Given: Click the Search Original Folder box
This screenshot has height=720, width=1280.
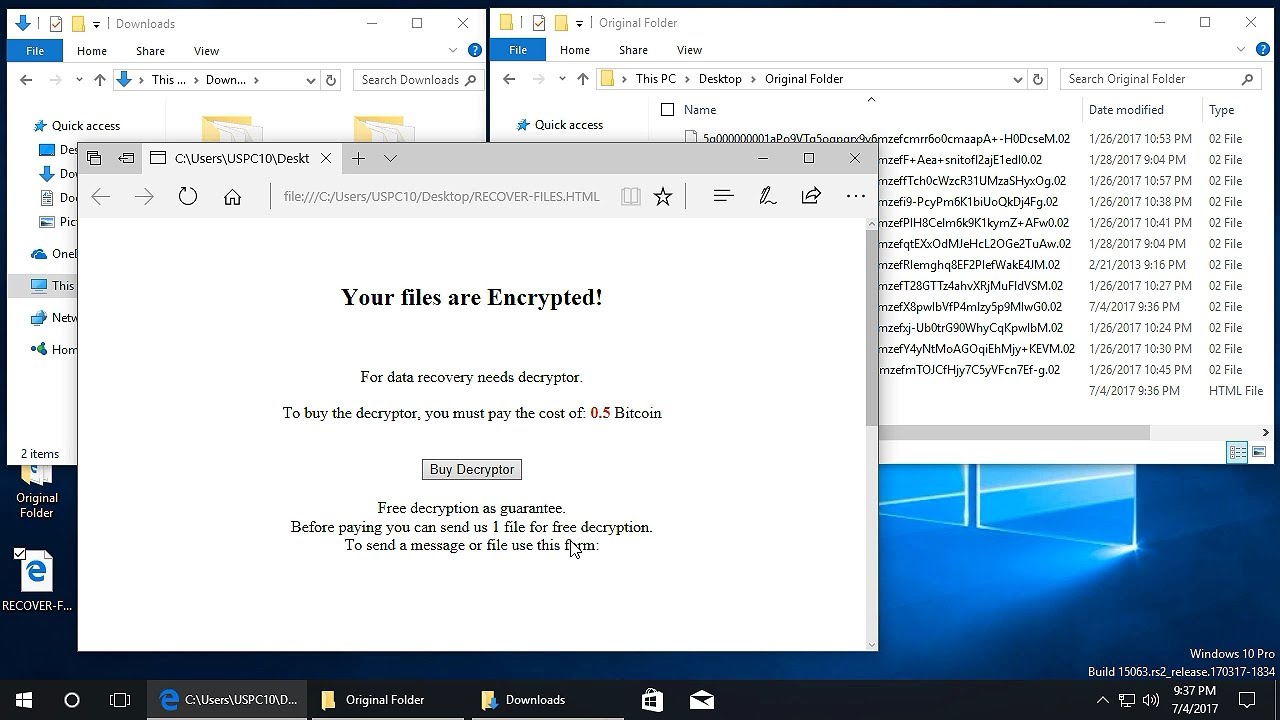Looking at the screenshot, I should click(x=1160, y=79).
